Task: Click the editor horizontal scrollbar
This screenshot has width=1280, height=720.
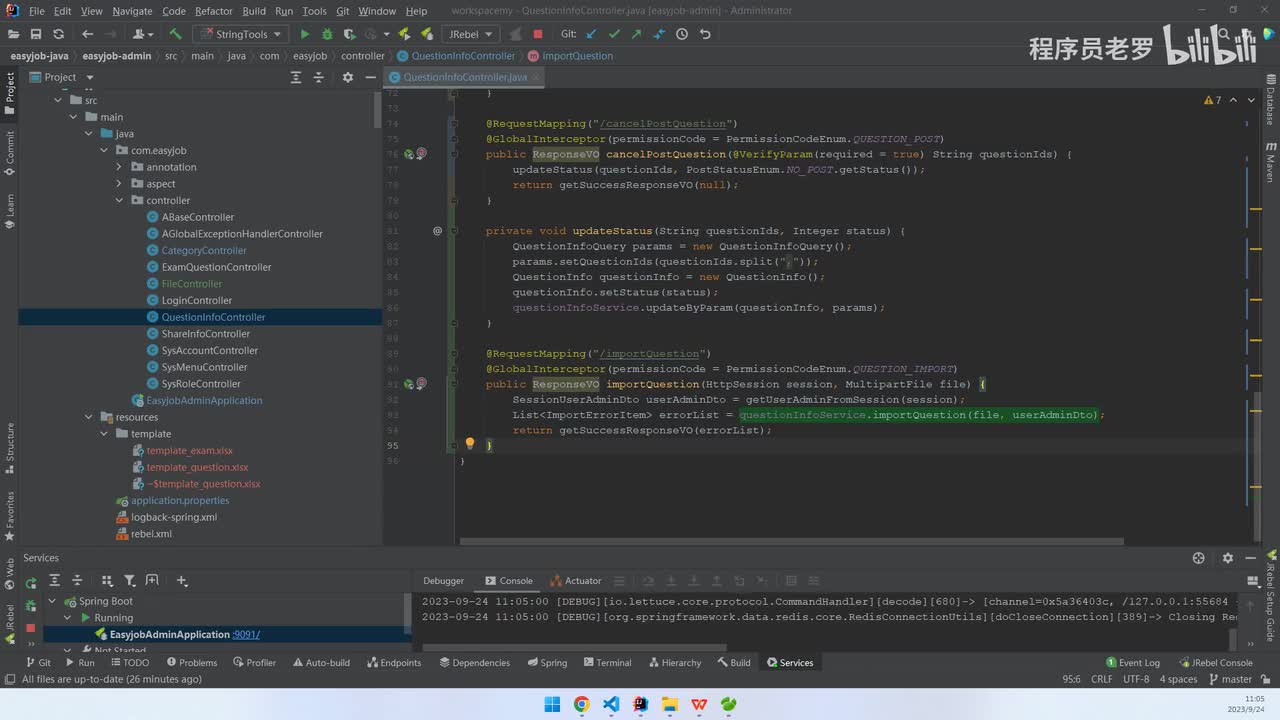Action: 790,542
